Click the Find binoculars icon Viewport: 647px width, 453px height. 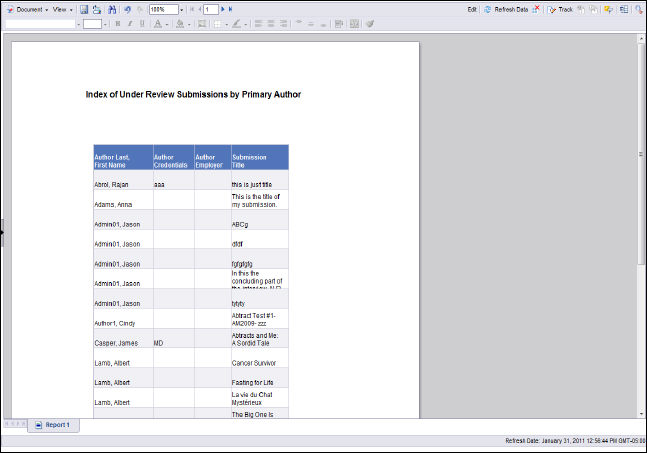pyautogui.click(x=112, y=8)
